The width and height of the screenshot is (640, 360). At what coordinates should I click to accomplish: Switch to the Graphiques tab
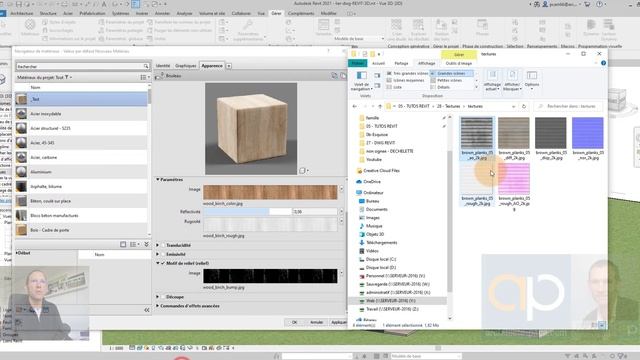pyautogui.click(x=186, y=66)
